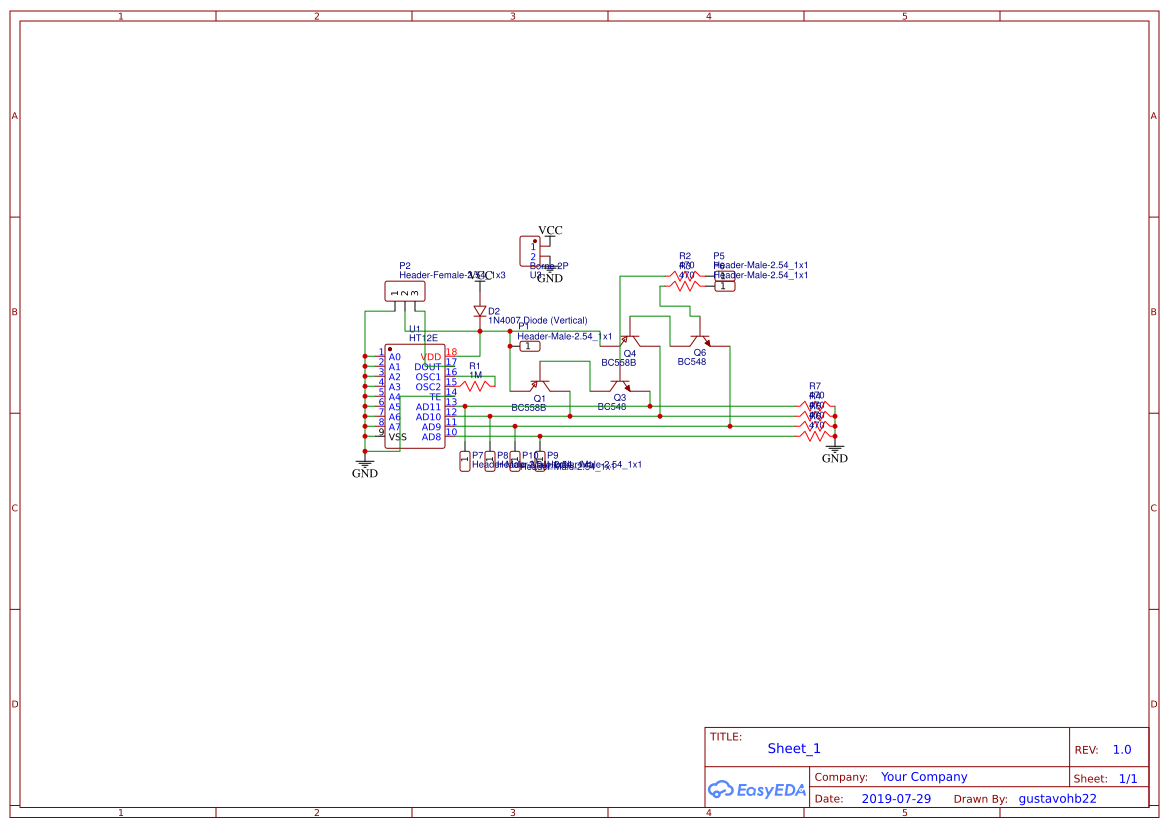This screenshot has height=828, width=1169.
Task: Select the GND symbol below the HT12E chip
Action: point(365,468)
